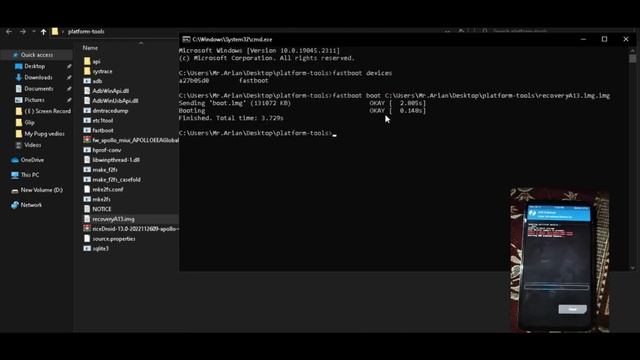
Task: Select This PC in the sidebar
Action: tap(30, 175)
